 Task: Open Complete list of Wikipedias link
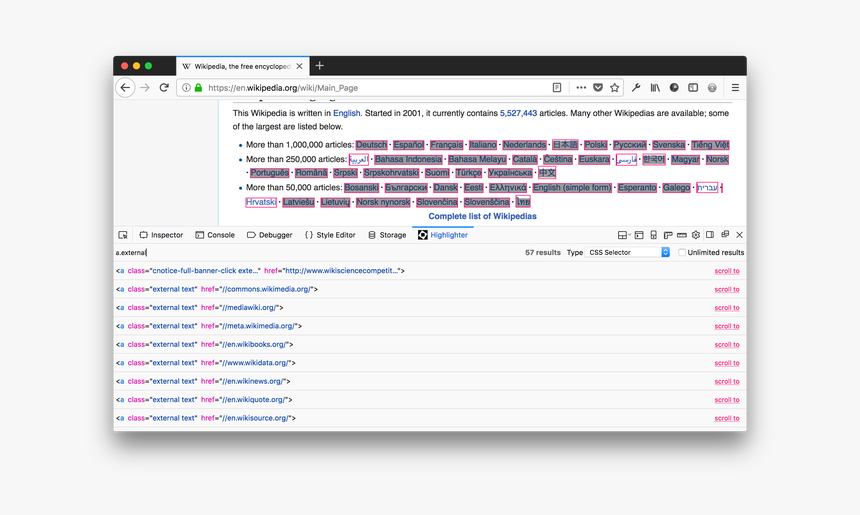coord(483,216)
